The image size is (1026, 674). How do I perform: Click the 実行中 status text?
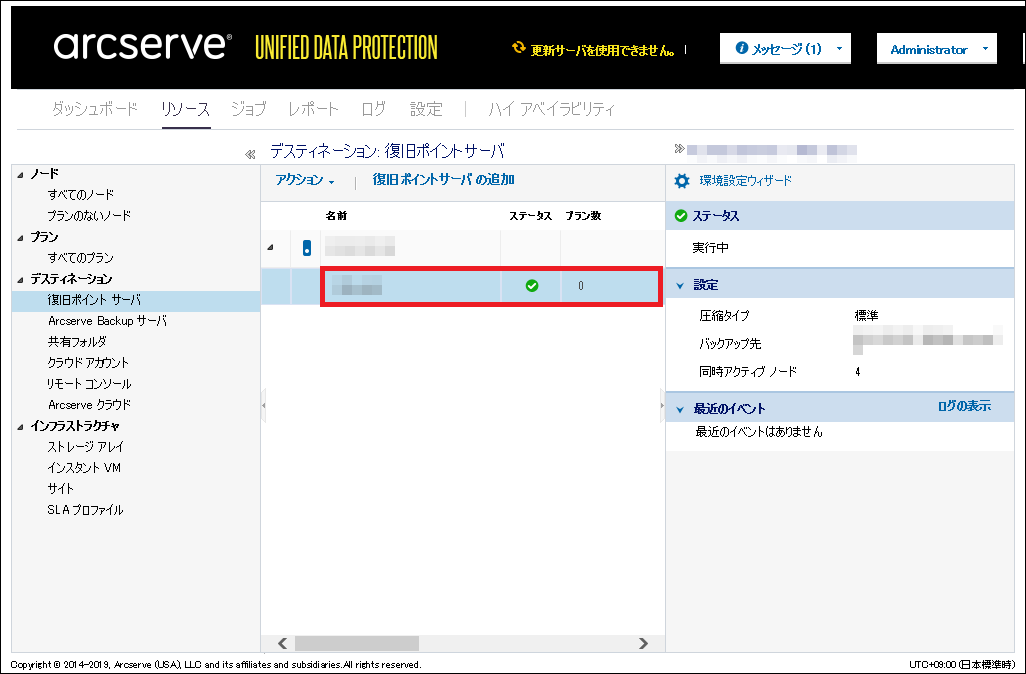tap(711, 248)
